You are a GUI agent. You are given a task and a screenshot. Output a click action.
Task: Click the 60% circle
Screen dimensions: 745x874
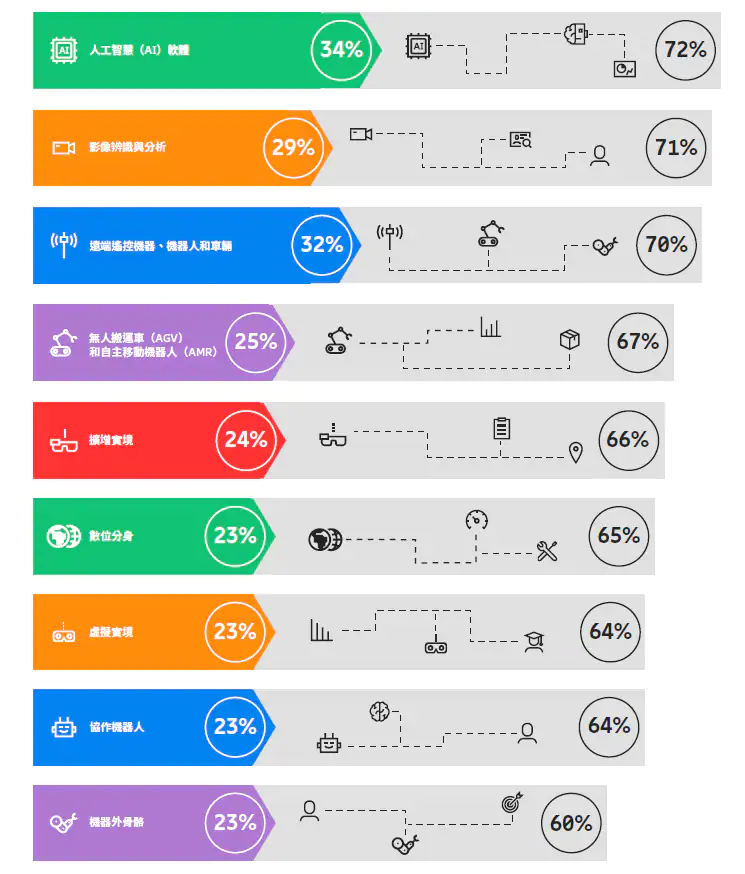coord(571,823)
